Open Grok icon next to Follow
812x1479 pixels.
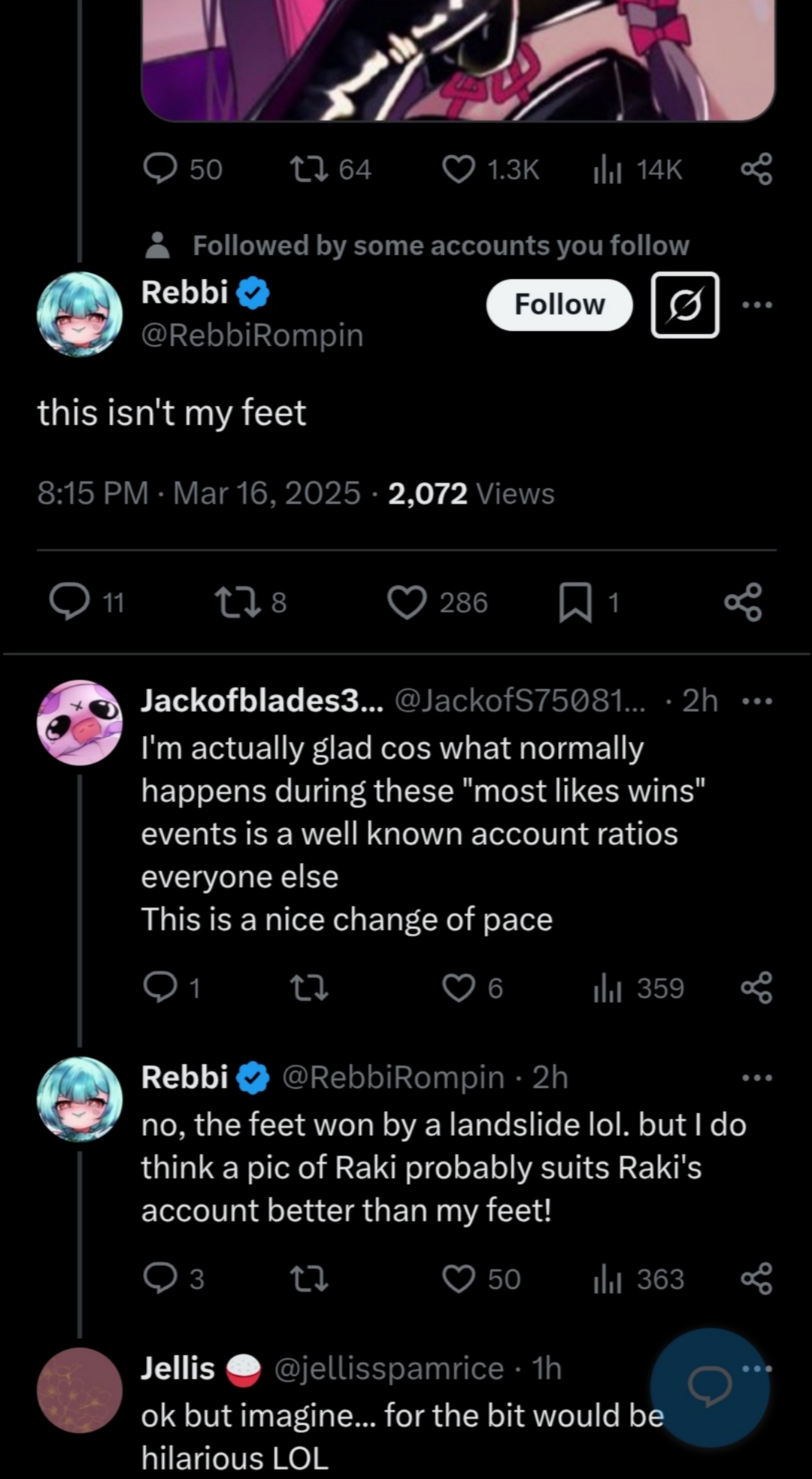pyautogui.click(x=684, y=305)
